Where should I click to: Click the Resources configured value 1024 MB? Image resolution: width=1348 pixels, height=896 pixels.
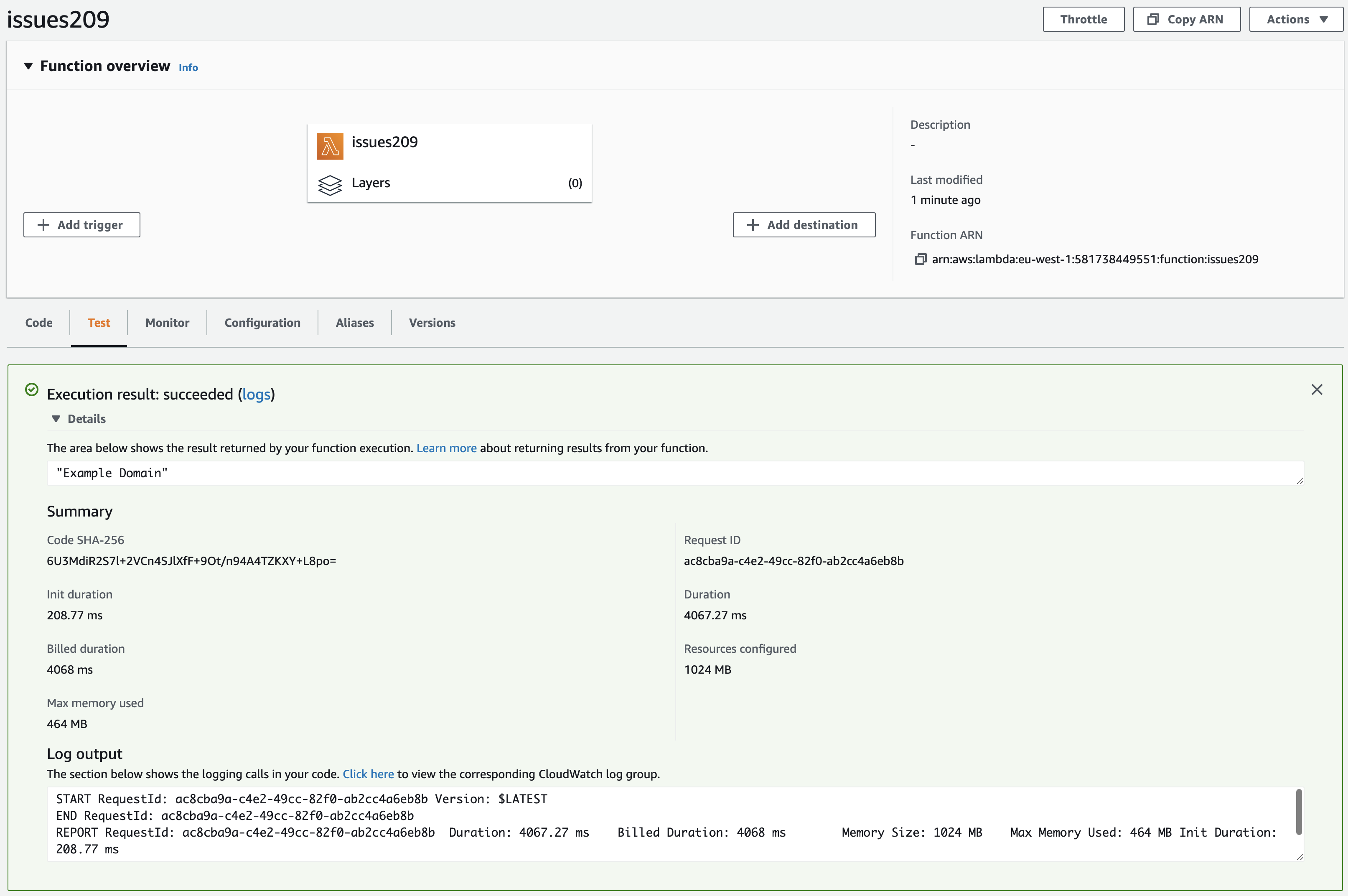coord(708,670)
